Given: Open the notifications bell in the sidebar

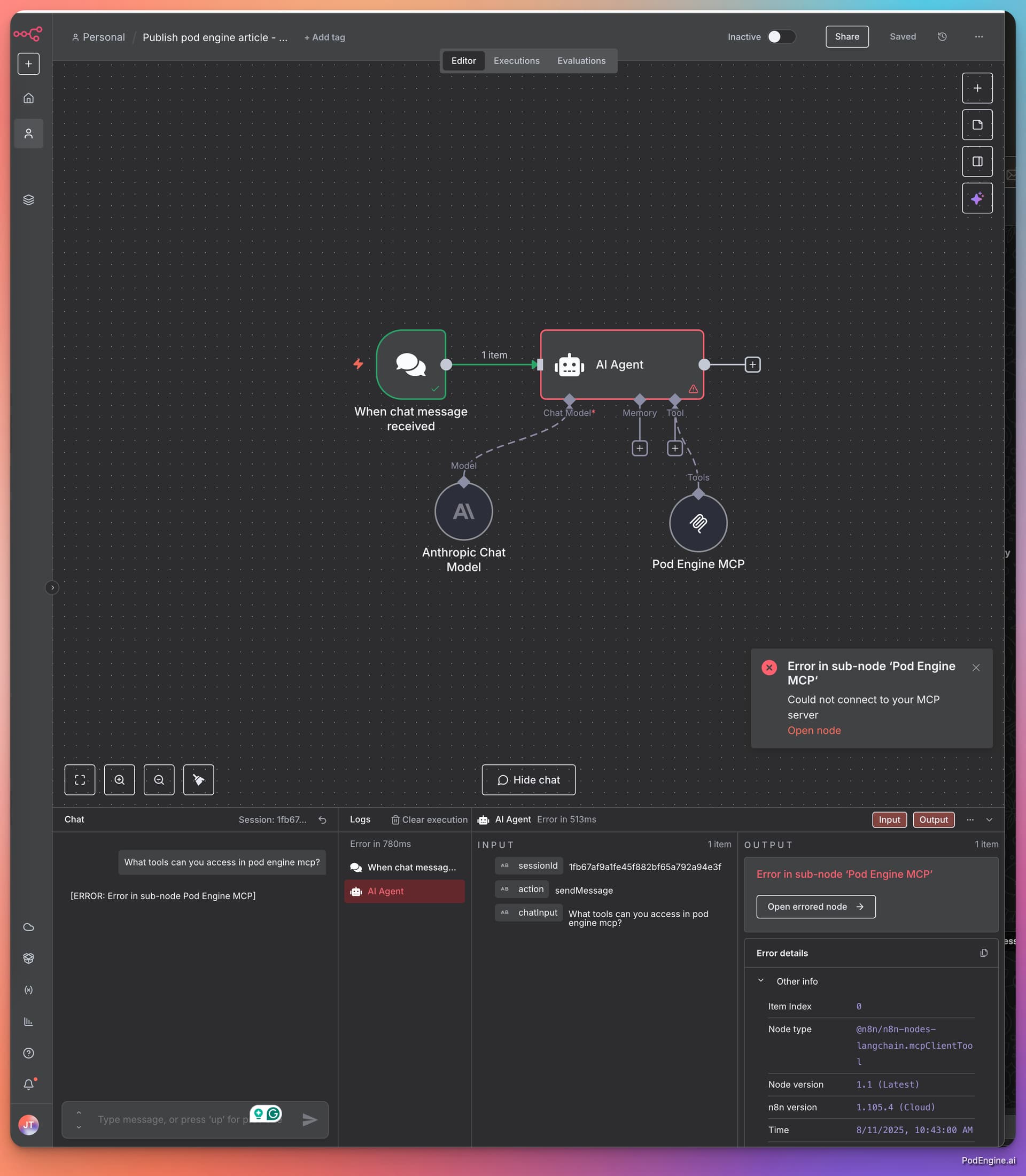Looking at the screenshot, I should point(29,1085).
